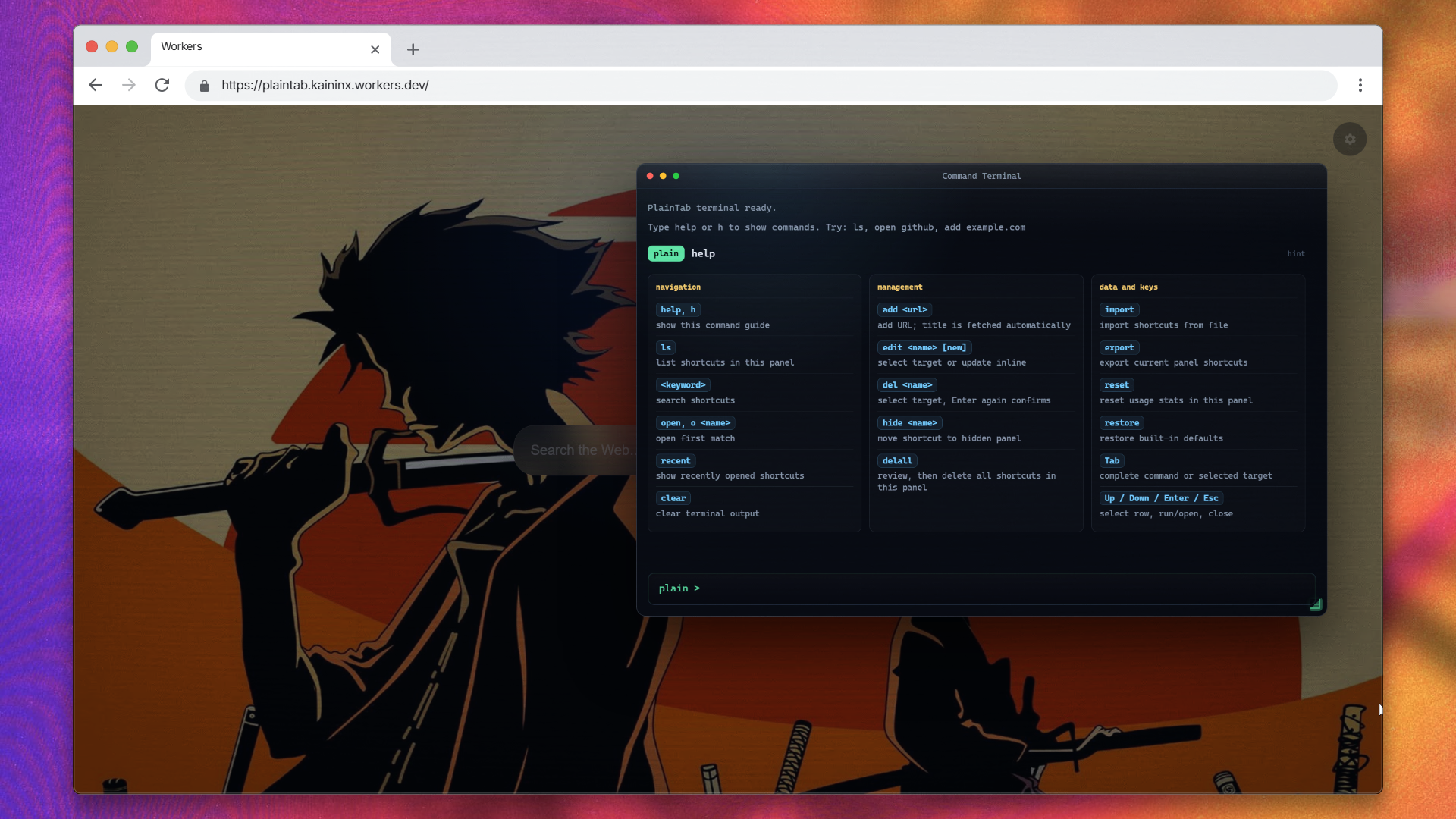The height and width of the screenshot is (819, 1456).
Task: Click the 'management' section heading
Action: 899,287
